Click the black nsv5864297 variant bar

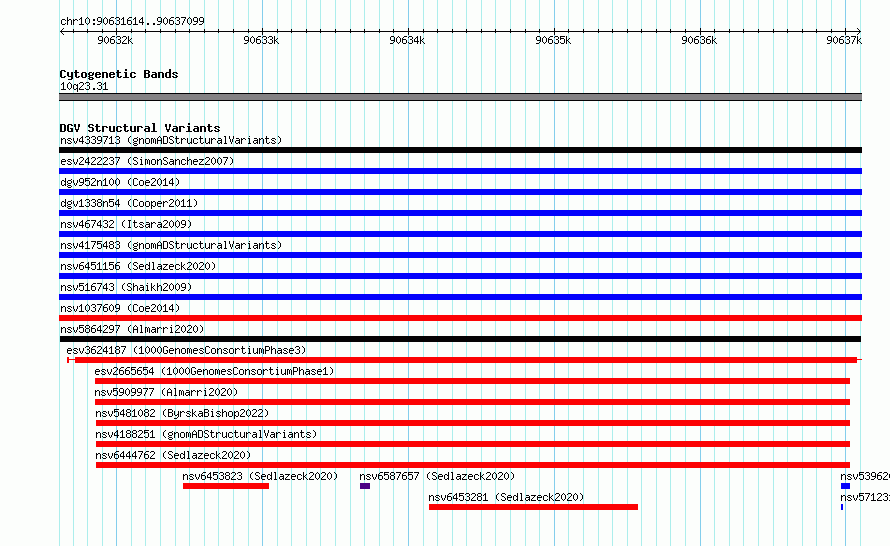point(460,339)
